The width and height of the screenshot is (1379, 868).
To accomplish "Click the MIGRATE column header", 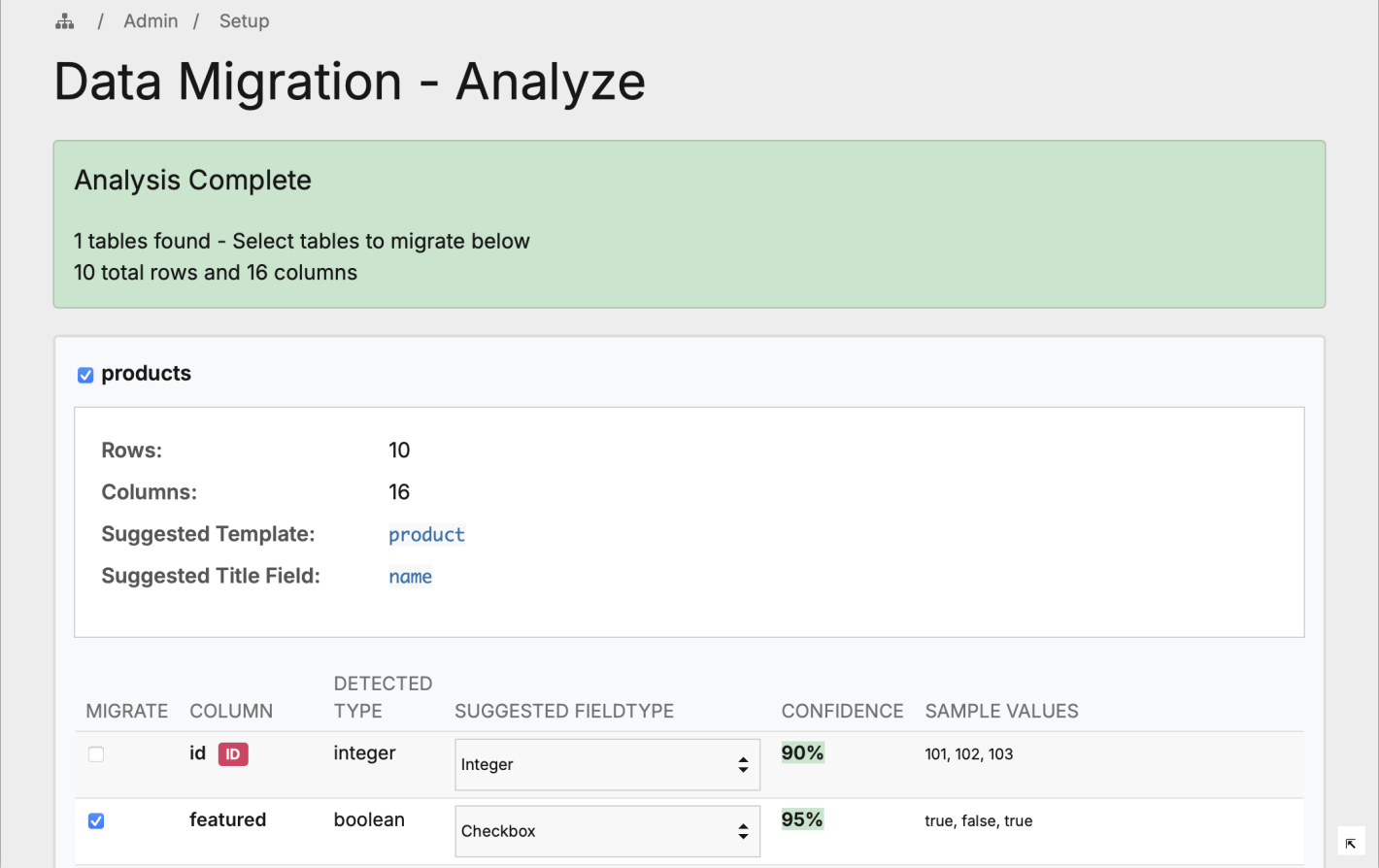I will coord(127,712).
